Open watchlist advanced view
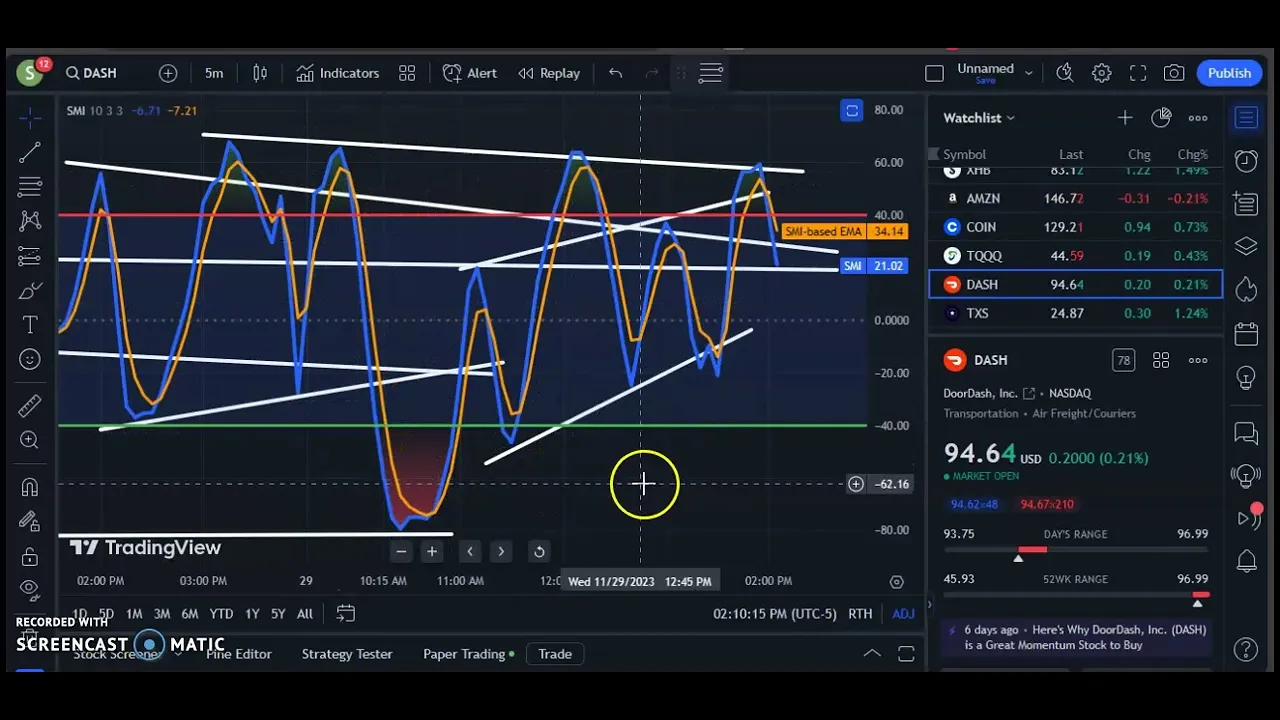 click(x=1161, y=118)
